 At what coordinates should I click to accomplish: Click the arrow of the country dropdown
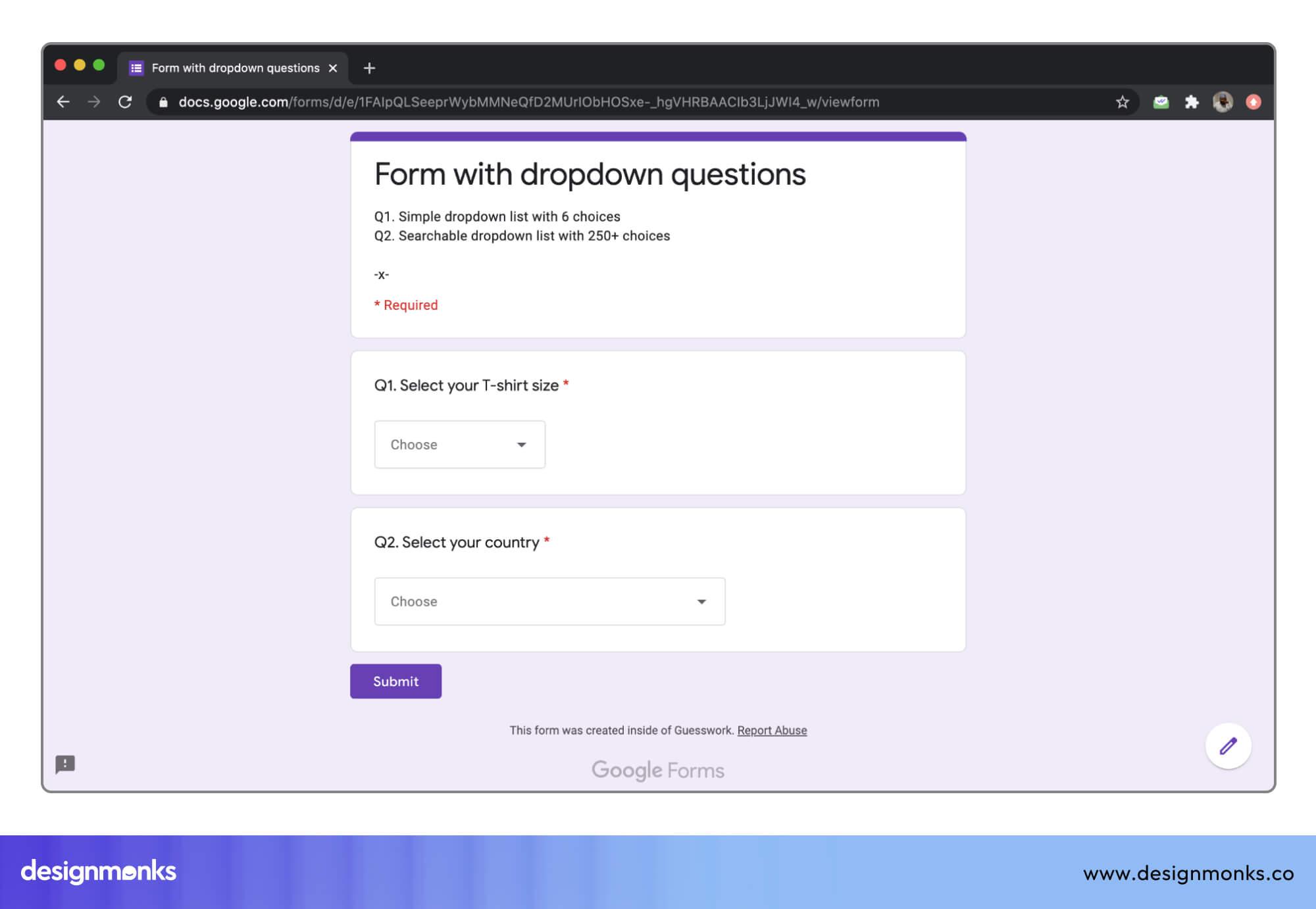701,602
